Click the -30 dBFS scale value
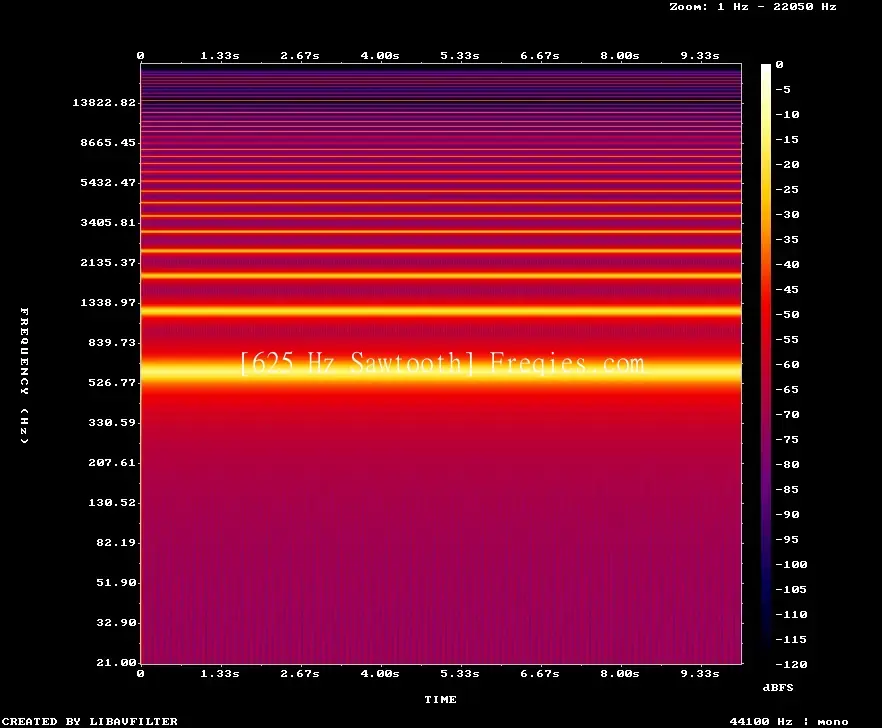The image size is (882, 728). tap(787, 214)
